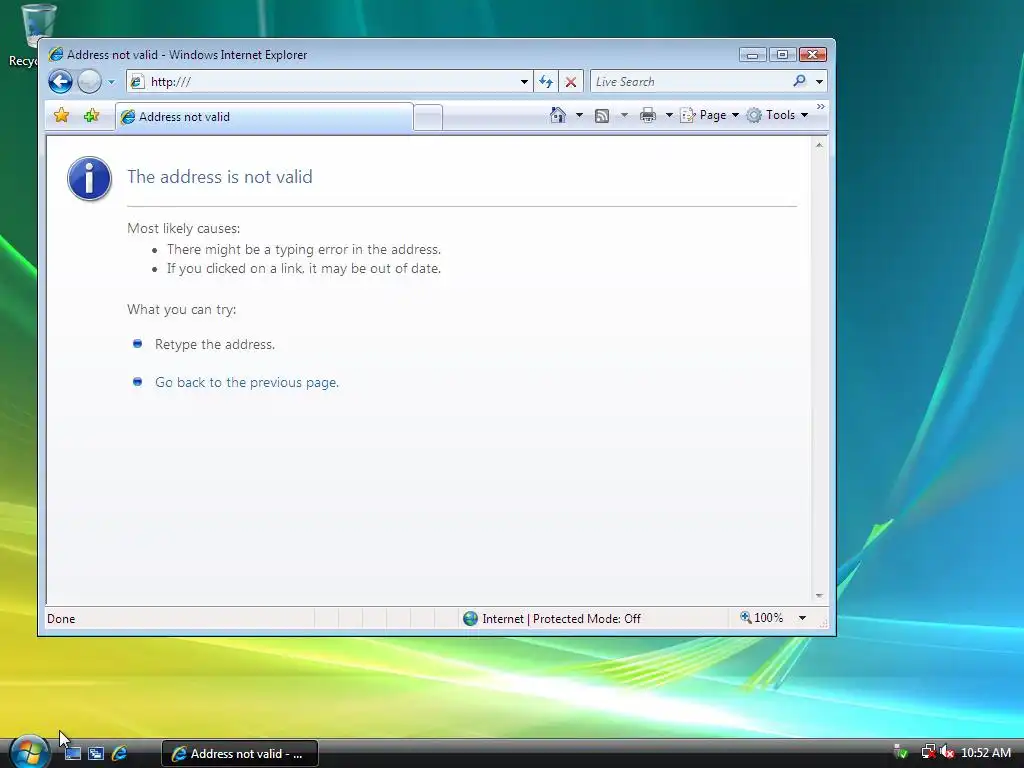Click Switch between windows quick launch icon

coord(96,753)
